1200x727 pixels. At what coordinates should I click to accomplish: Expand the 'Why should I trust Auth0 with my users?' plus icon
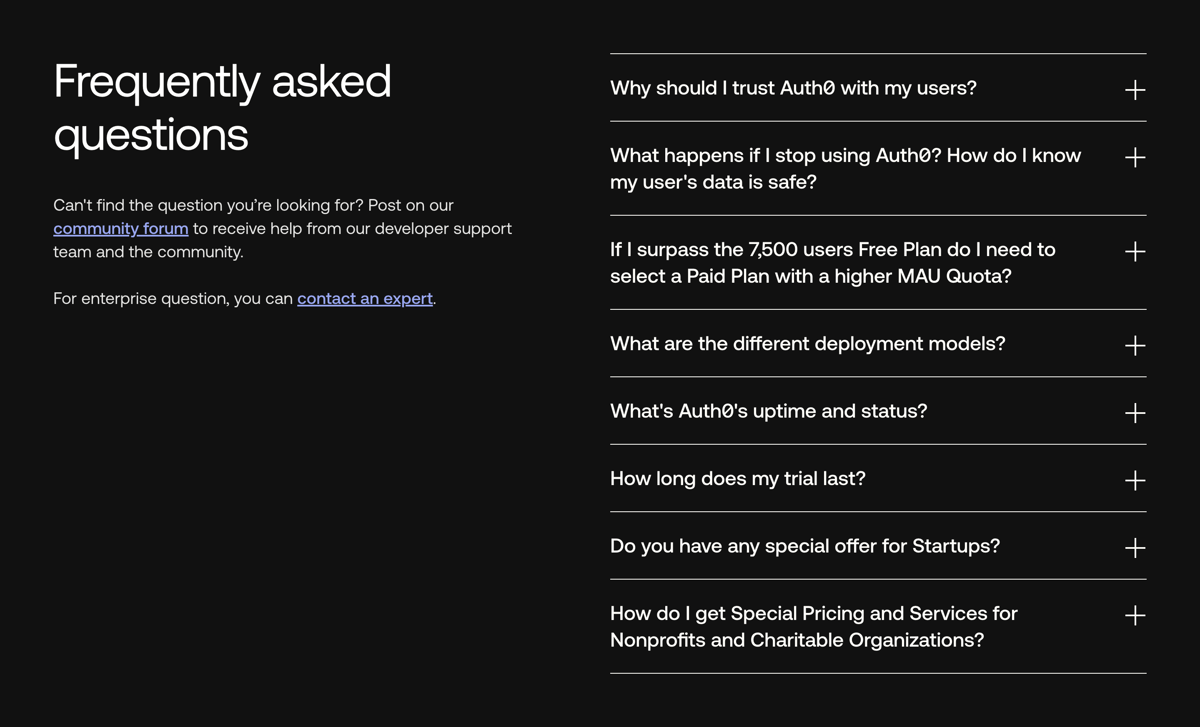[1135, 89]
